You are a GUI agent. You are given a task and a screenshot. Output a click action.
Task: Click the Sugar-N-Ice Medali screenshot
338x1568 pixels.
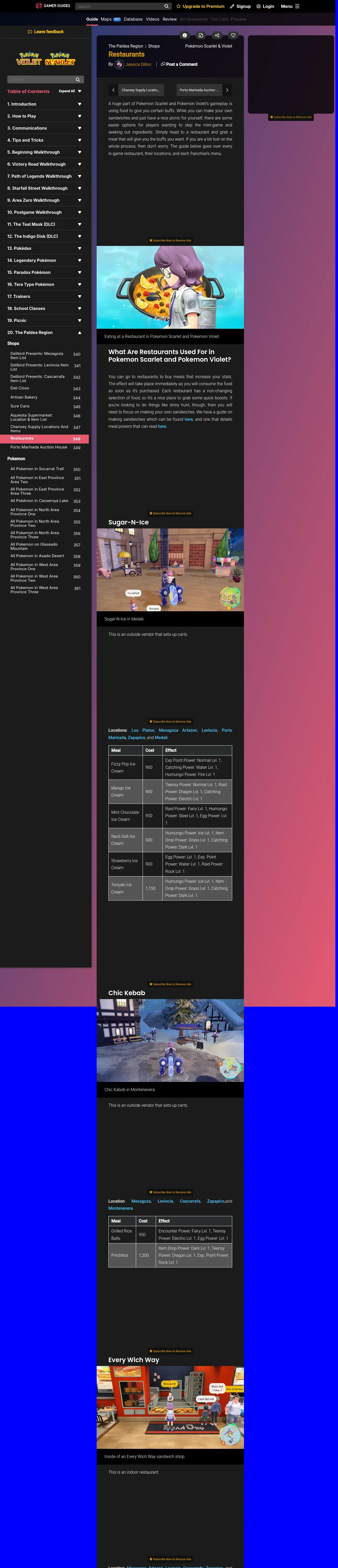pos(170,570)
